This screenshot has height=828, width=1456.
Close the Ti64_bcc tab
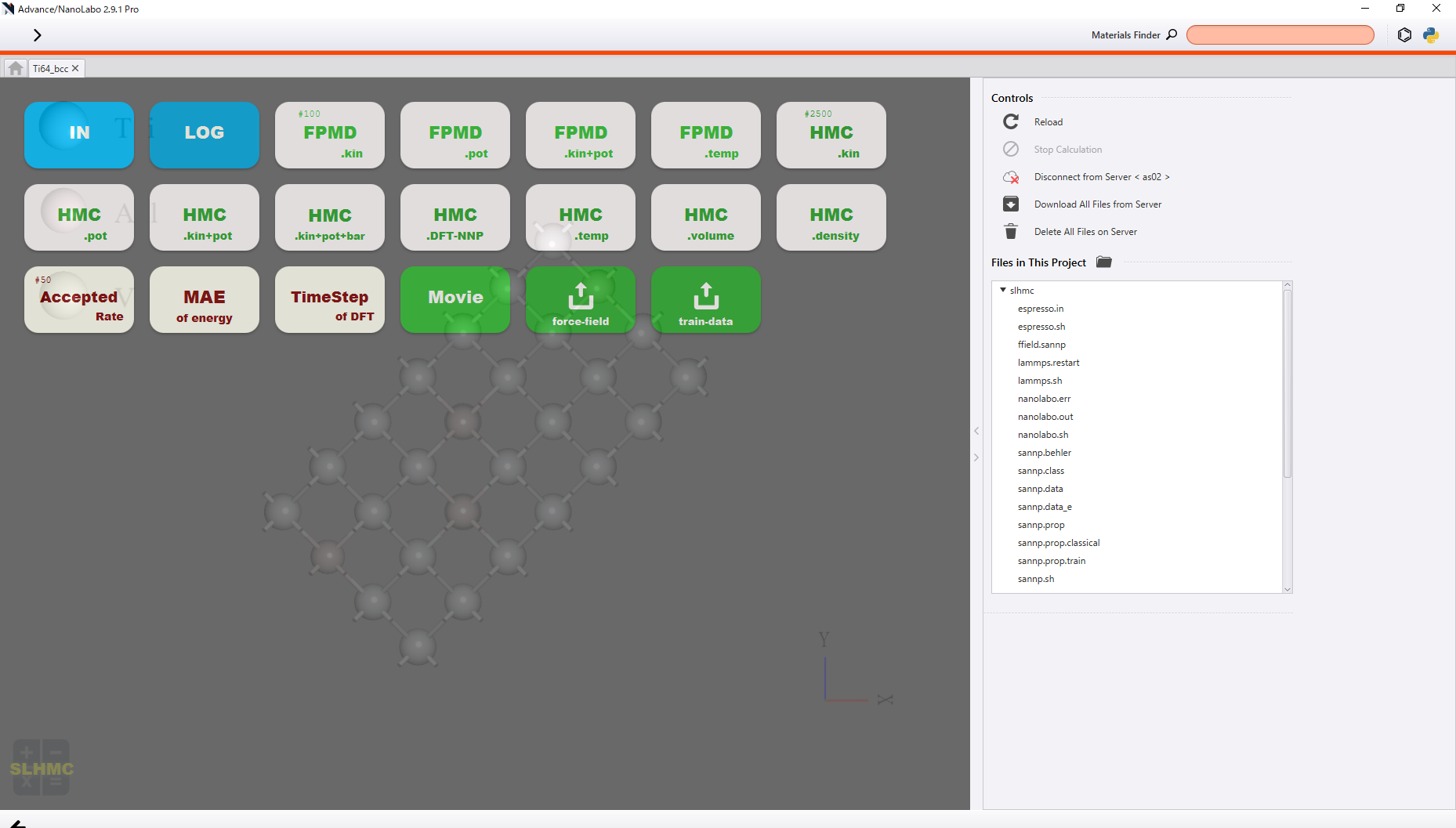[x=75, y=69]
